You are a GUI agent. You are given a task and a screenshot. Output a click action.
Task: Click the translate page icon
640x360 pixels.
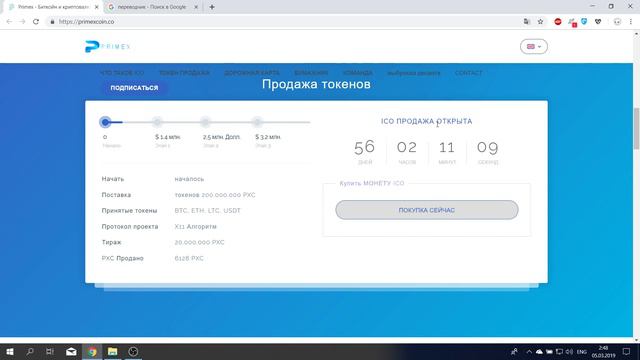point(527,22)
